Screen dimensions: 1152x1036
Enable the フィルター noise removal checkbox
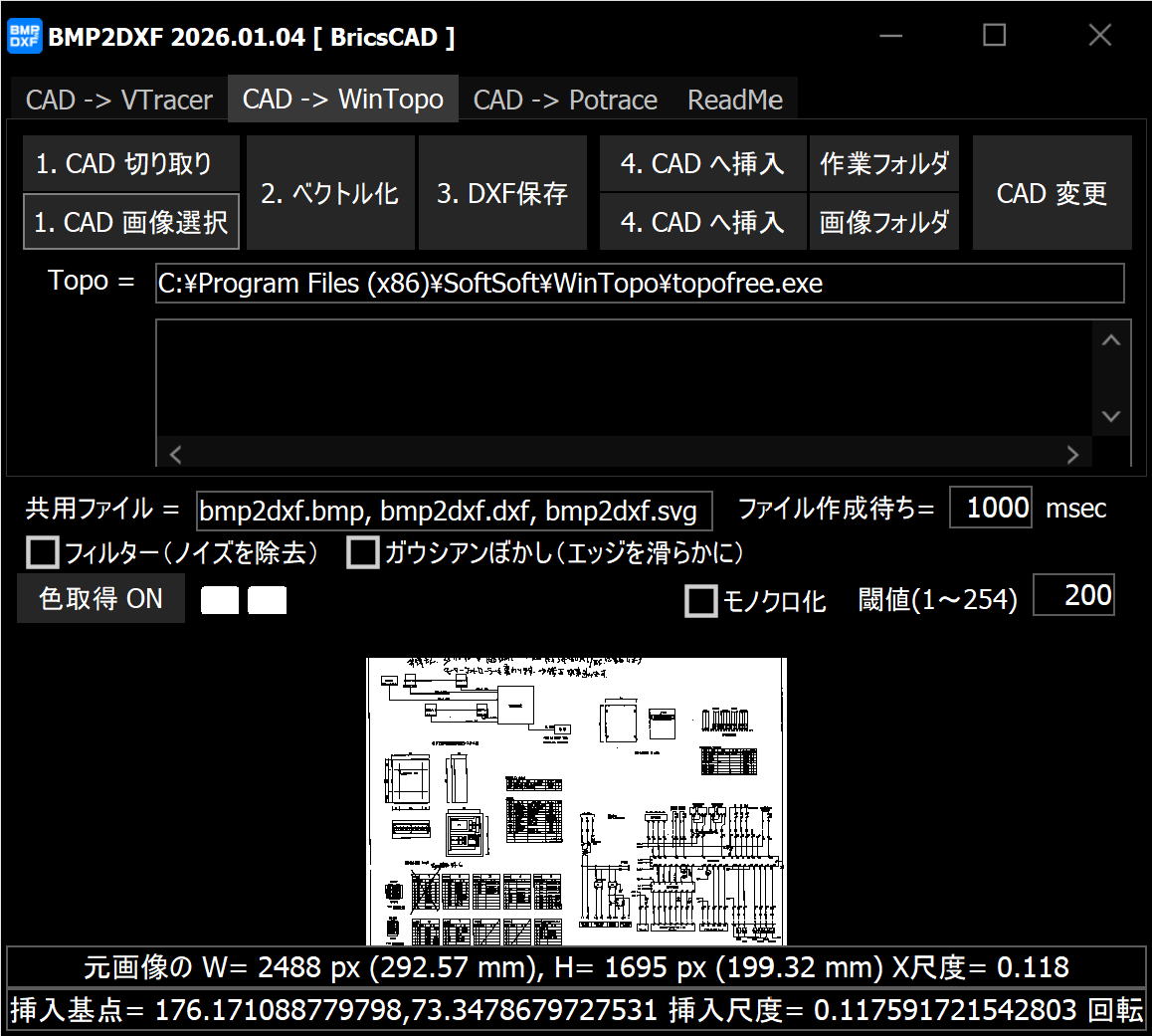(x=43, y=552)
